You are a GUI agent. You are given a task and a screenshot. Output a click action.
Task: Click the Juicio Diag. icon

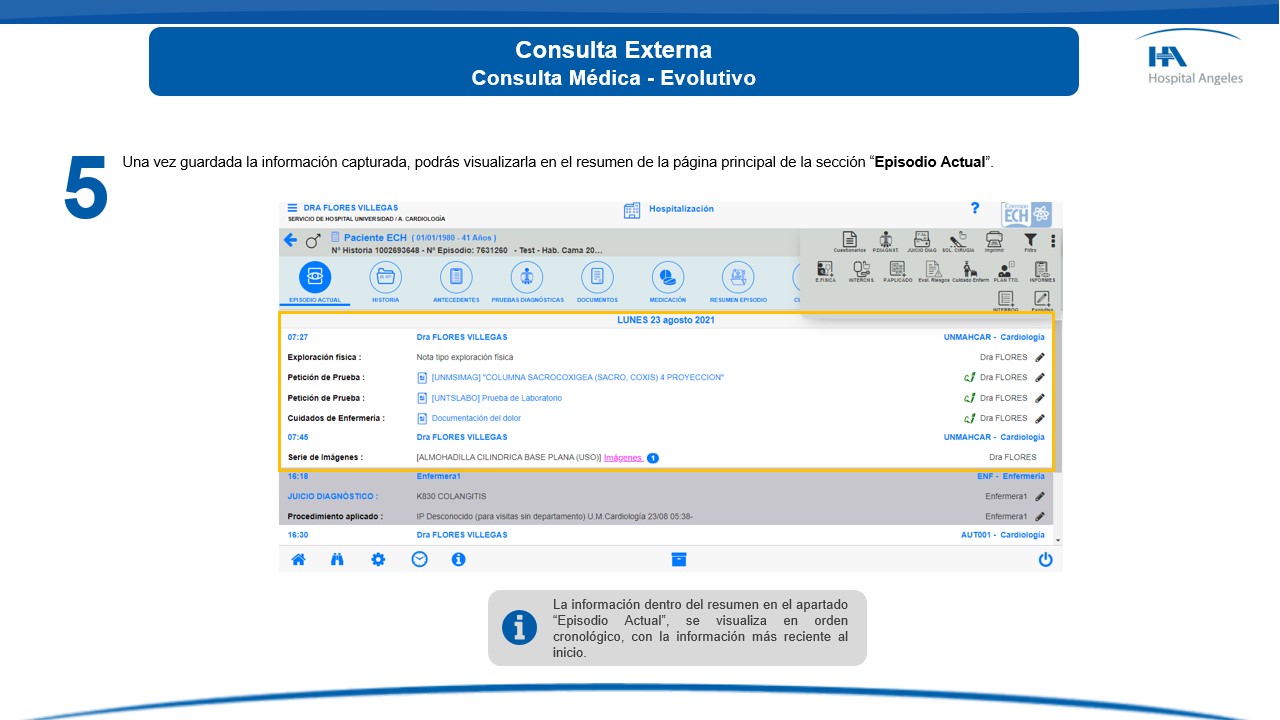(x=922, y=241)
